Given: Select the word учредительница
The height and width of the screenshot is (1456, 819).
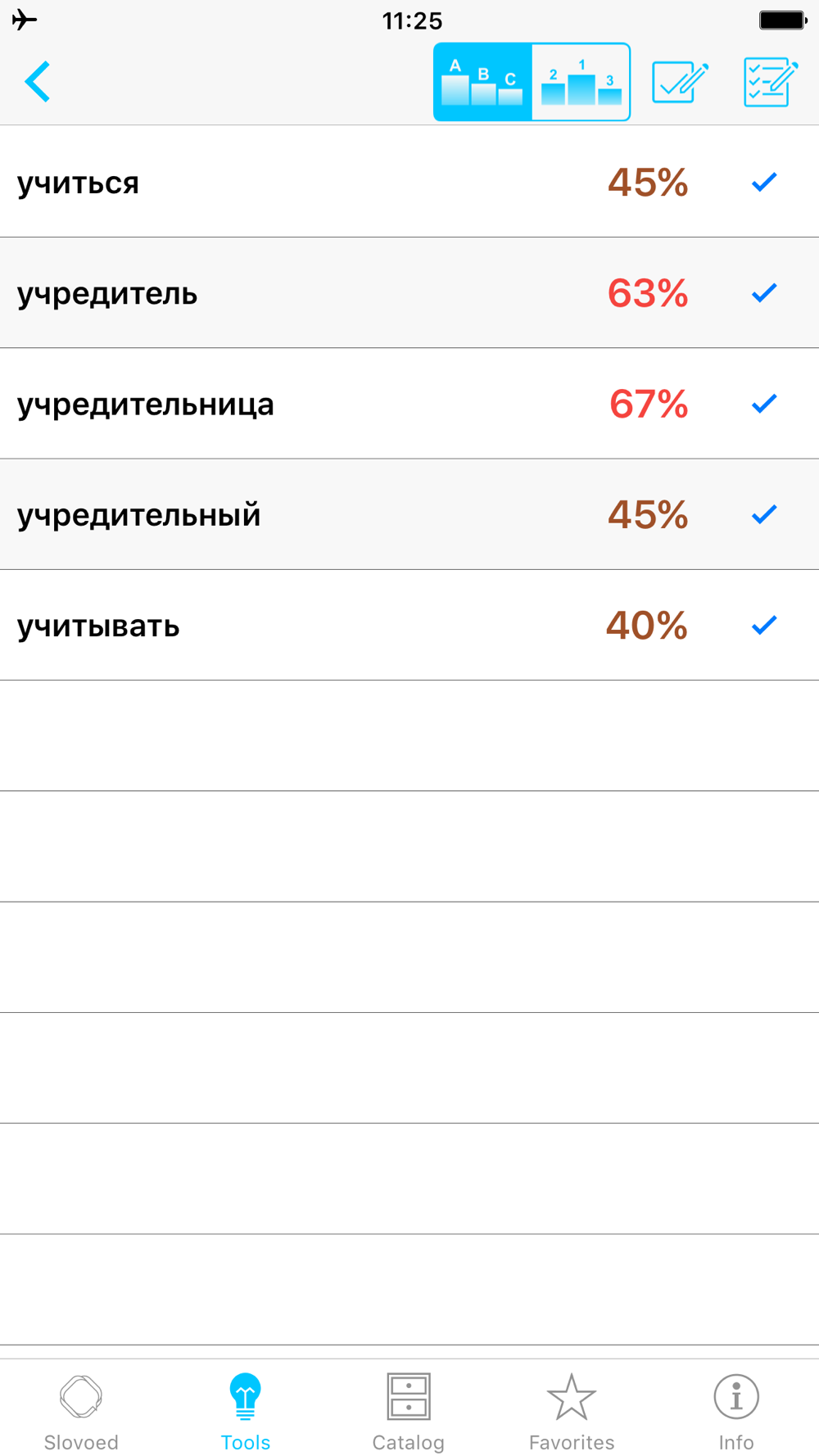Looking at the screenshot, I should [x=146, y=405].
